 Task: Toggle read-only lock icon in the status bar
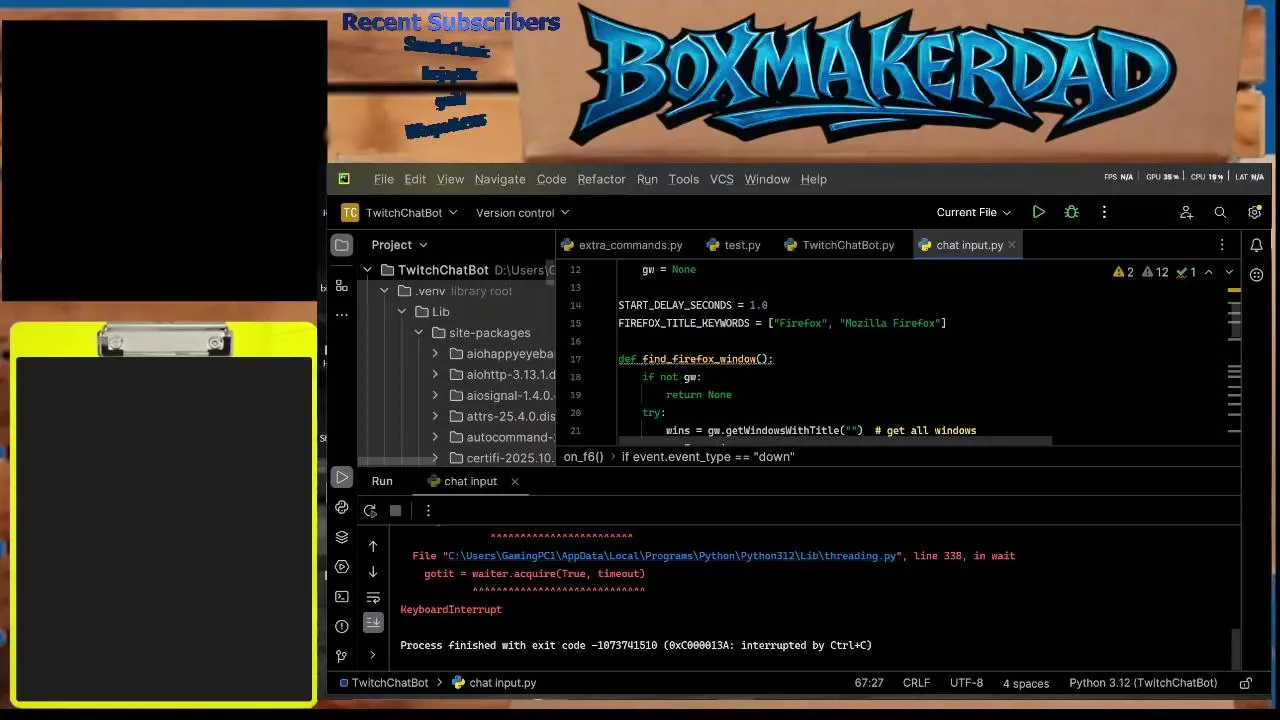pyautogui.click(x=1246, y=683)
